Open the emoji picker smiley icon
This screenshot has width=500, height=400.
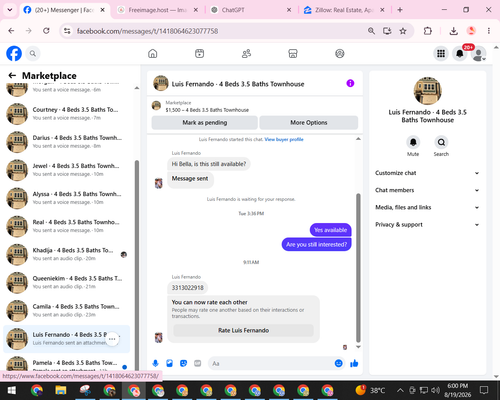[x=338, y=363]
